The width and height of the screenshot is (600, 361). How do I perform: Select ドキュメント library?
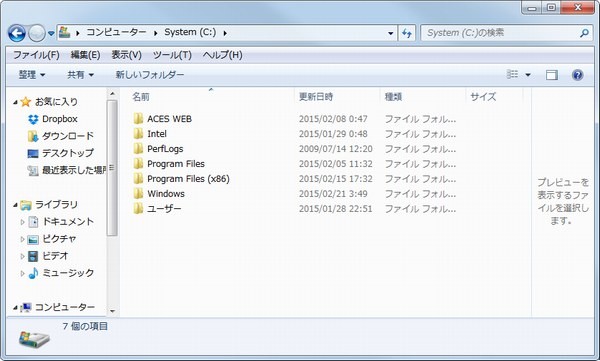pyautogui.click(x=68, y=222)
